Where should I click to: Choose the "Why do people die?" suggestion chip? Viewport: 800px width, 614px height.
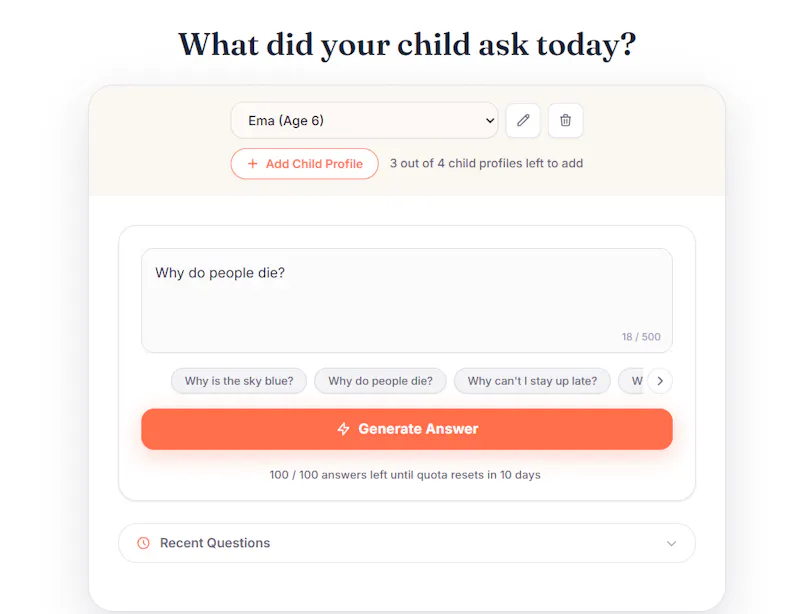pos(380,381)
